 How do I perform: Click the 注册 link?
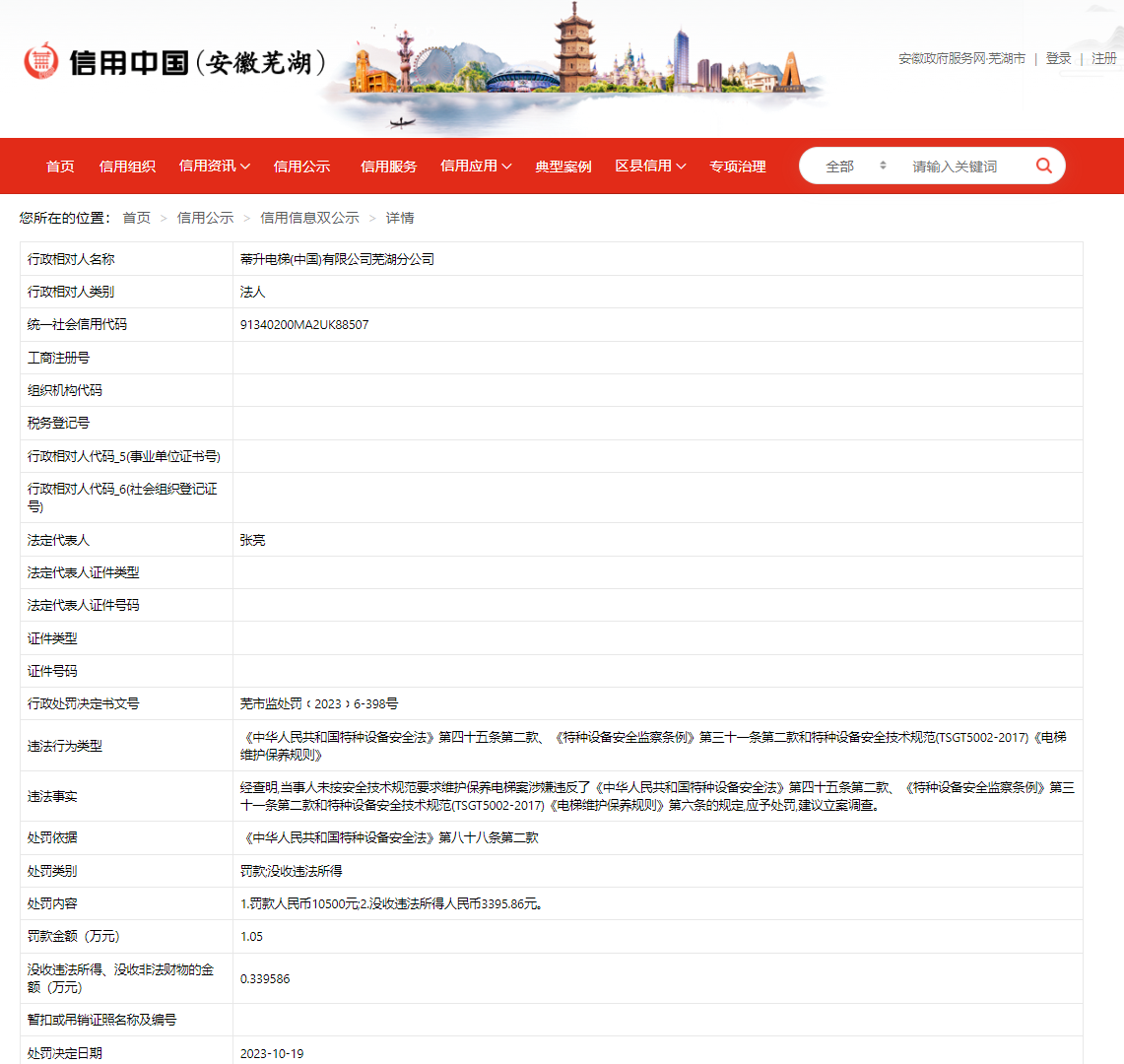click(x=1104, y=58)
